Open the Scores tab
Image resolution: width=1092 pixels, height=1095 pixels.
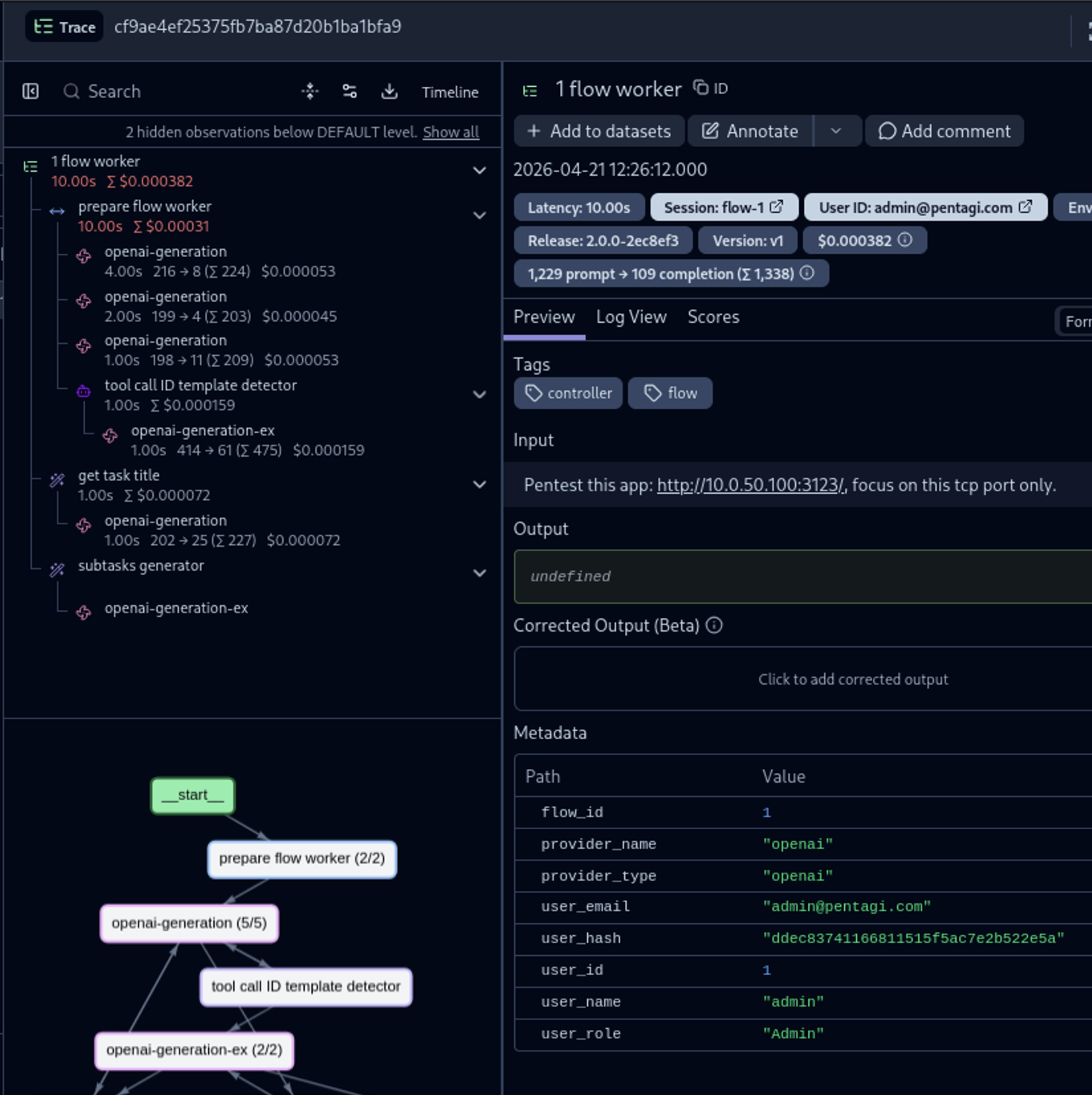tap(713, 317)
